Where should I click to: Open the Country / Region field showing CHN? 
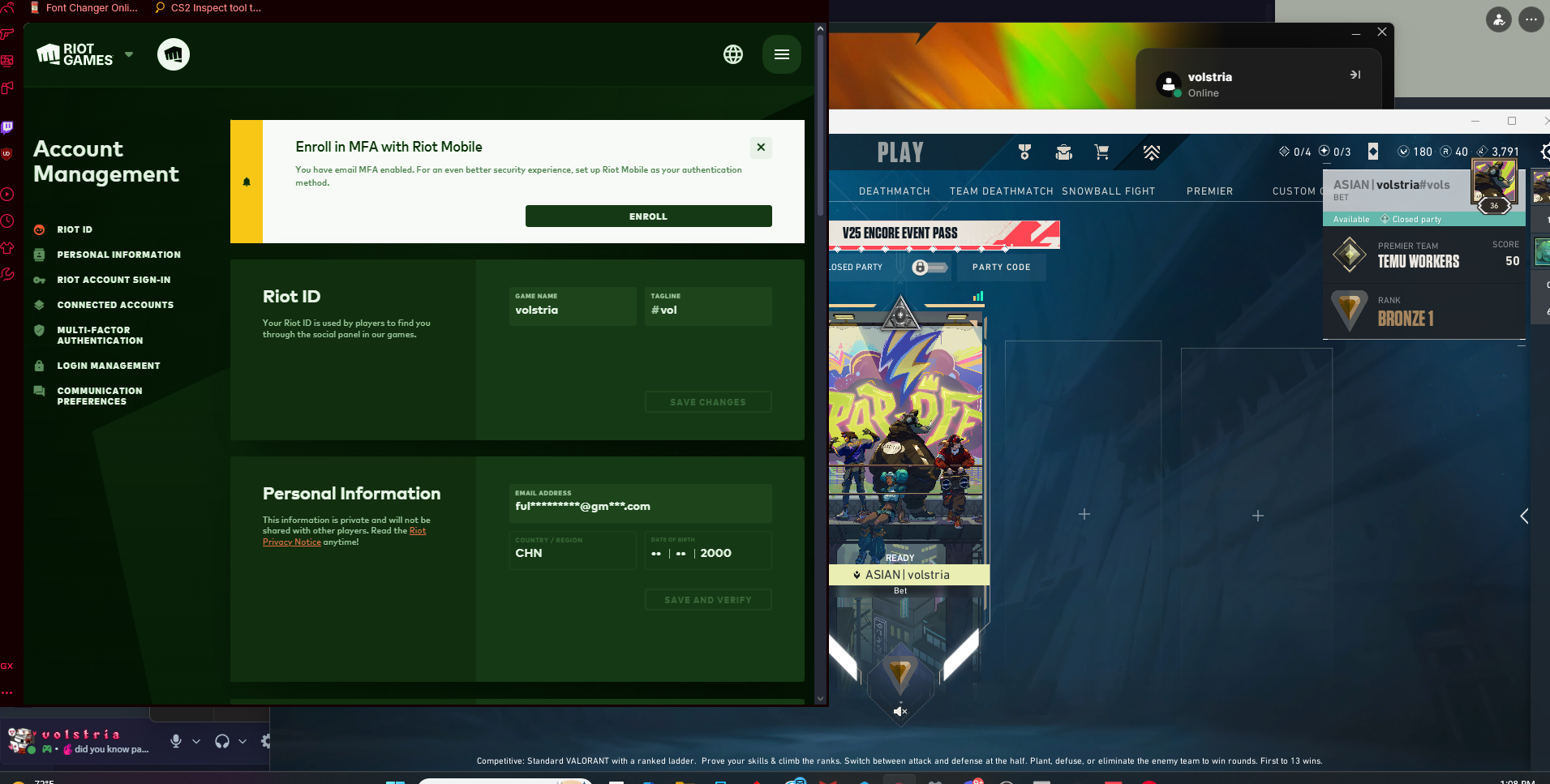click(x=573, y=551)
